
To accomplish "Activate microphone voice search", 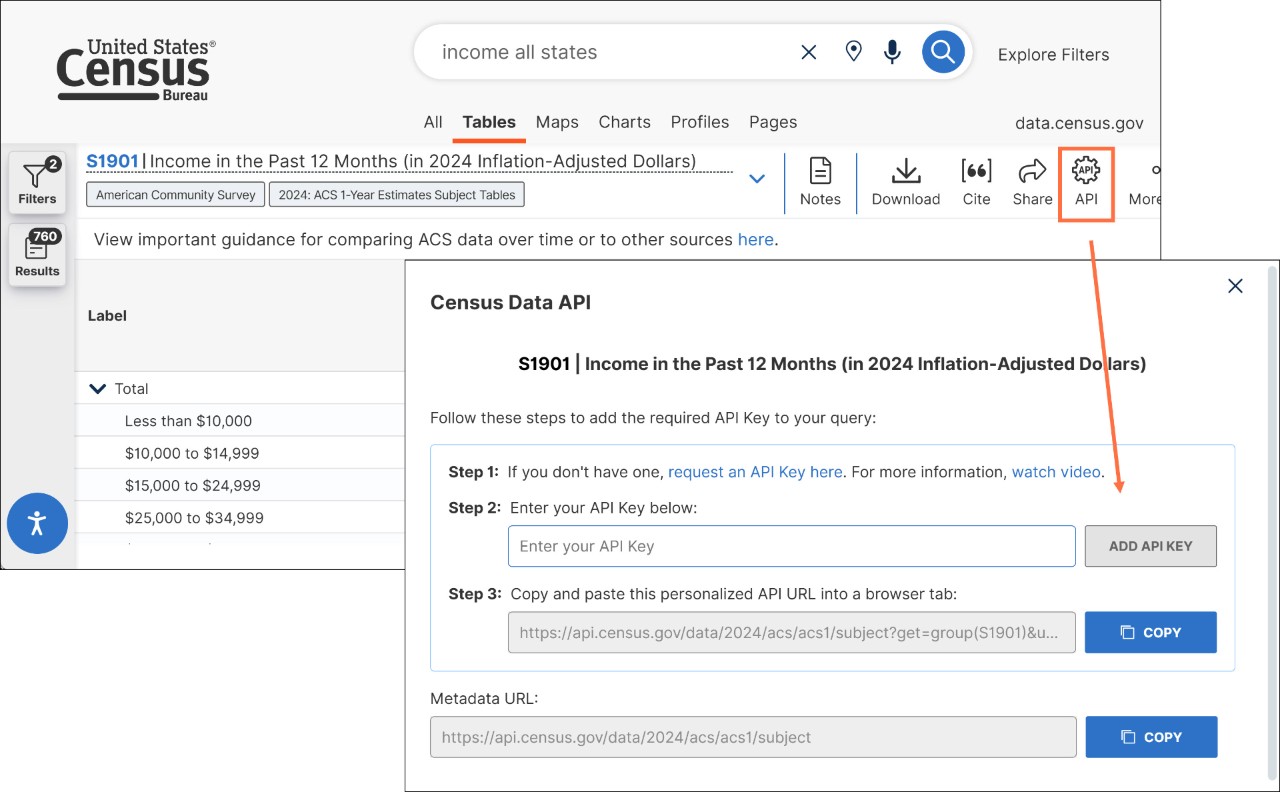I will pos(893,52).
